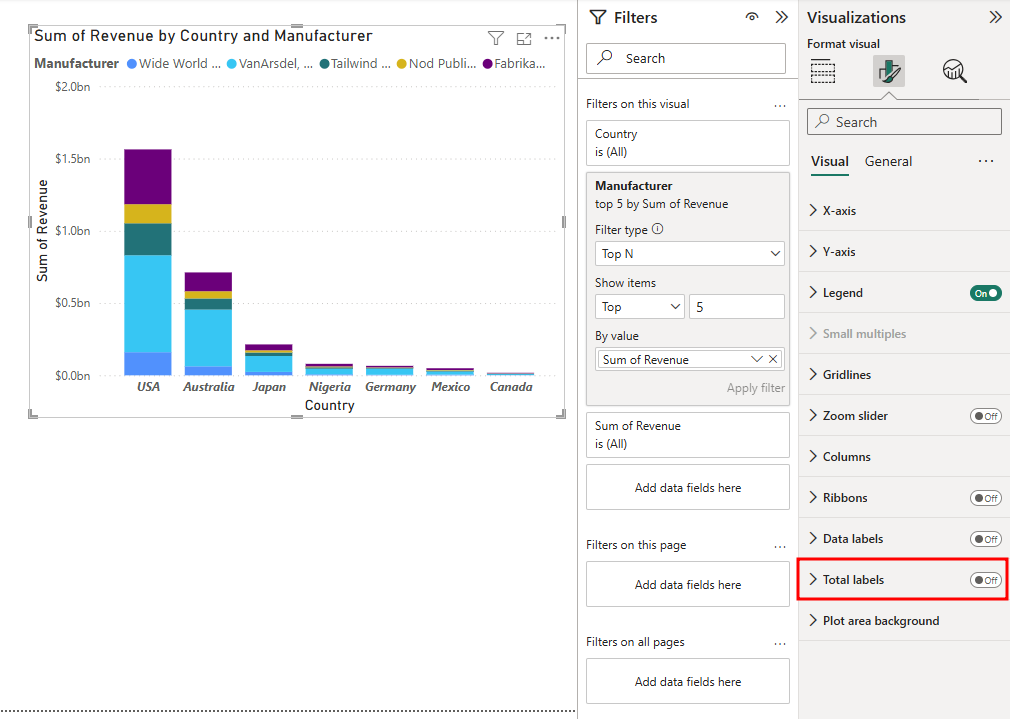
Task: Toggle the Filters pane eye visibility icon
Action: [x=752, y=17]
